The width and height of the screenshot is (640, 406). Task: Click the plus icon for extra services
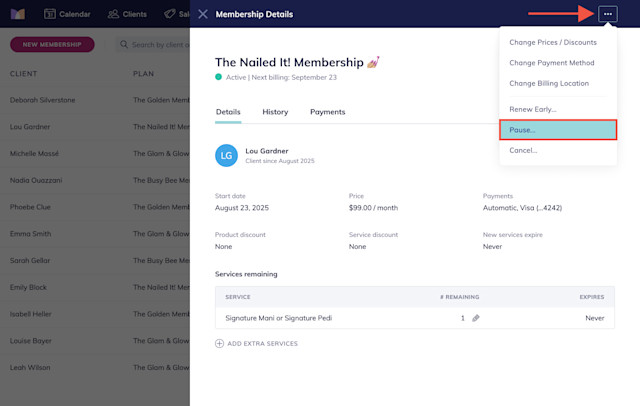[219, 343]
